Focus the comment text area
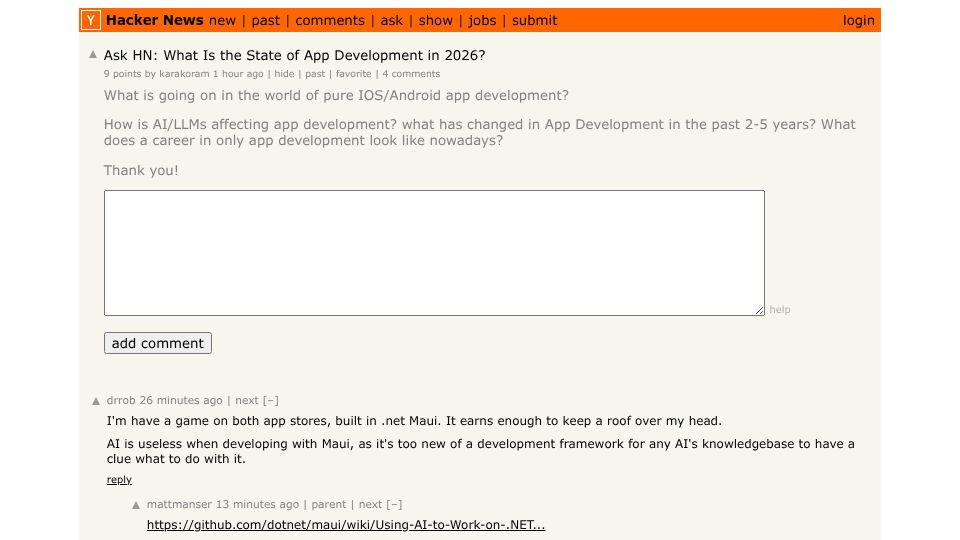 tap(434, 253)
